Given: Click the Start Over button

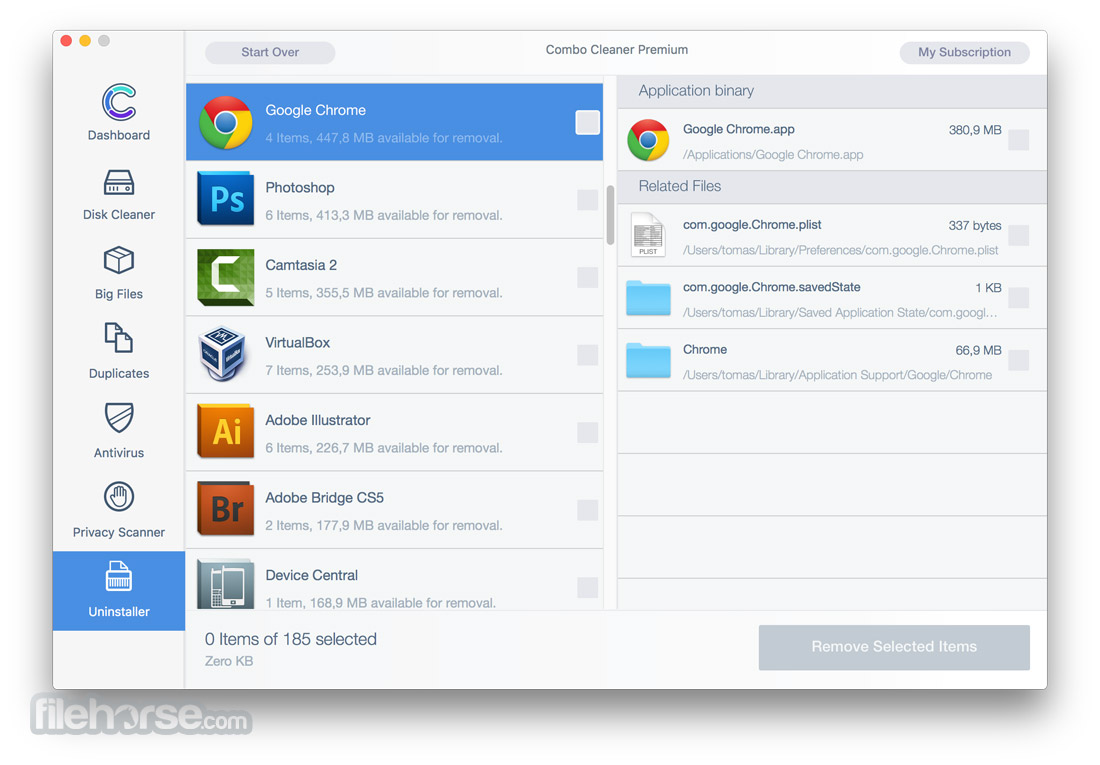Looking at the screenshot, I should 270,52.
